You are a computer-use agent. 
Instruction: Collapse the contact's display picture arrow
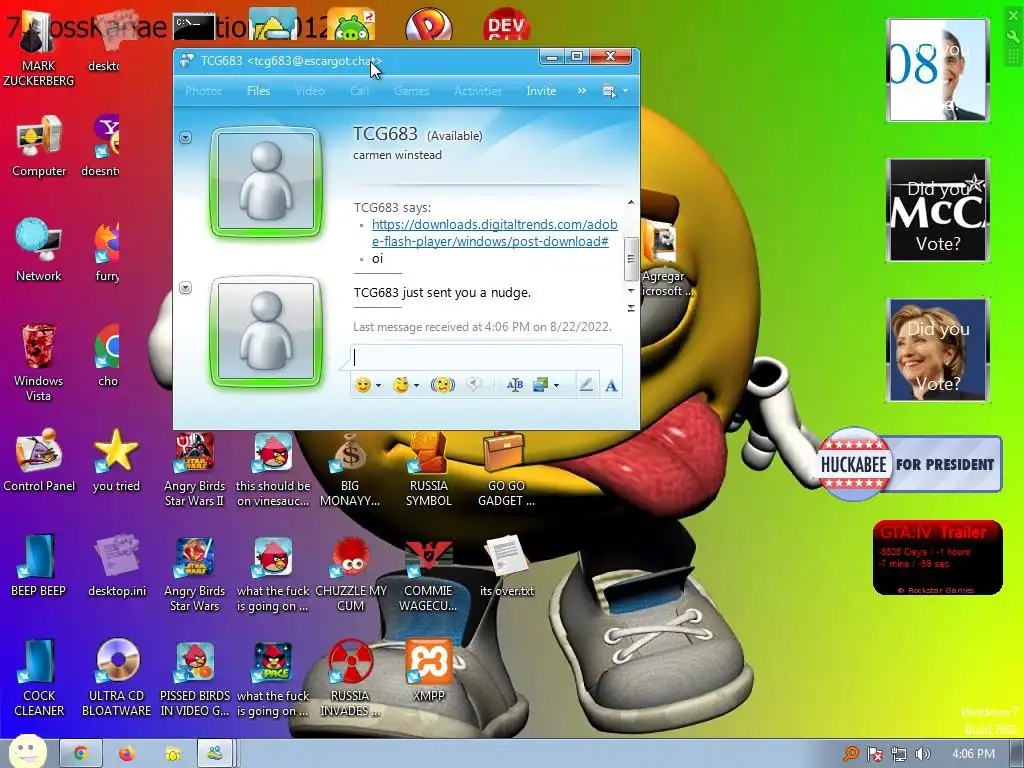tap(185, 137)
